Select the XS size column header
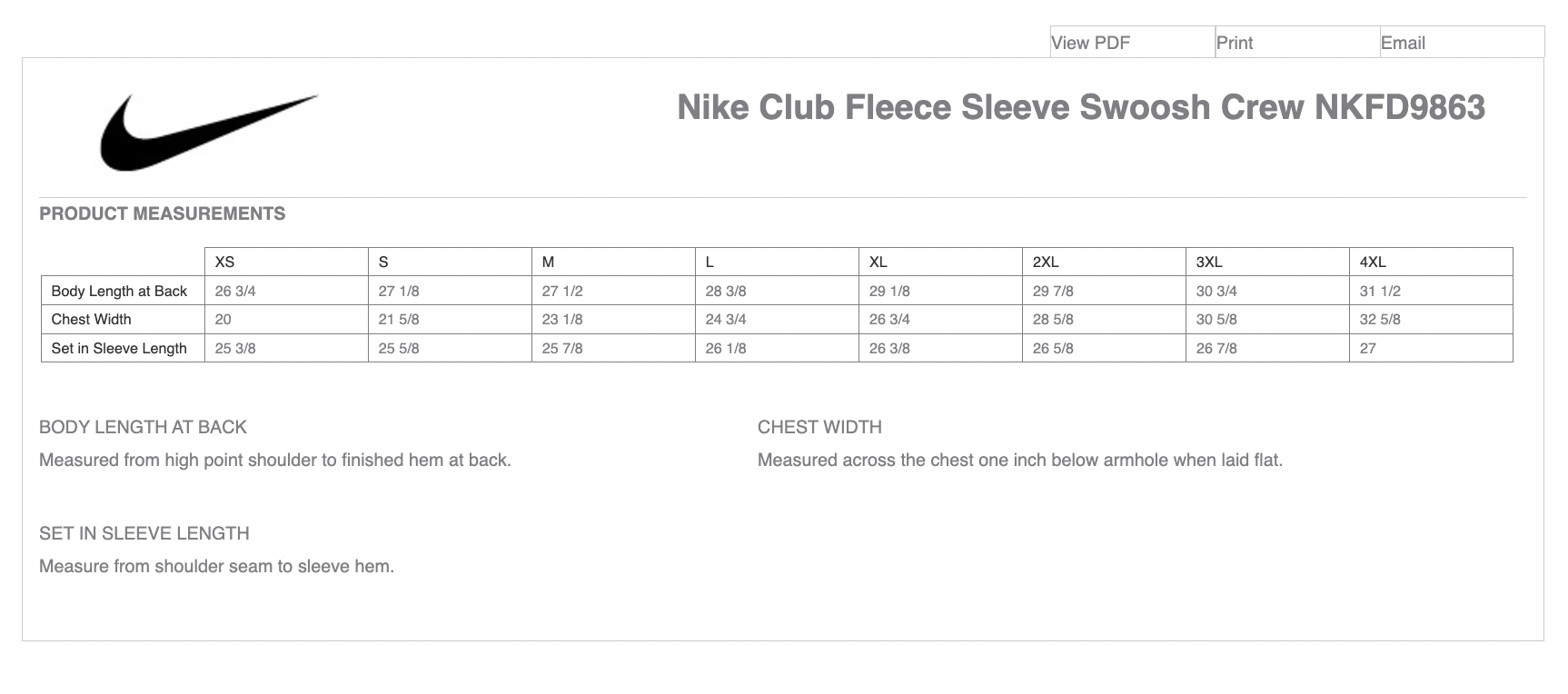Viewport: 1568px width, 694px height. (x=224, y=262)
